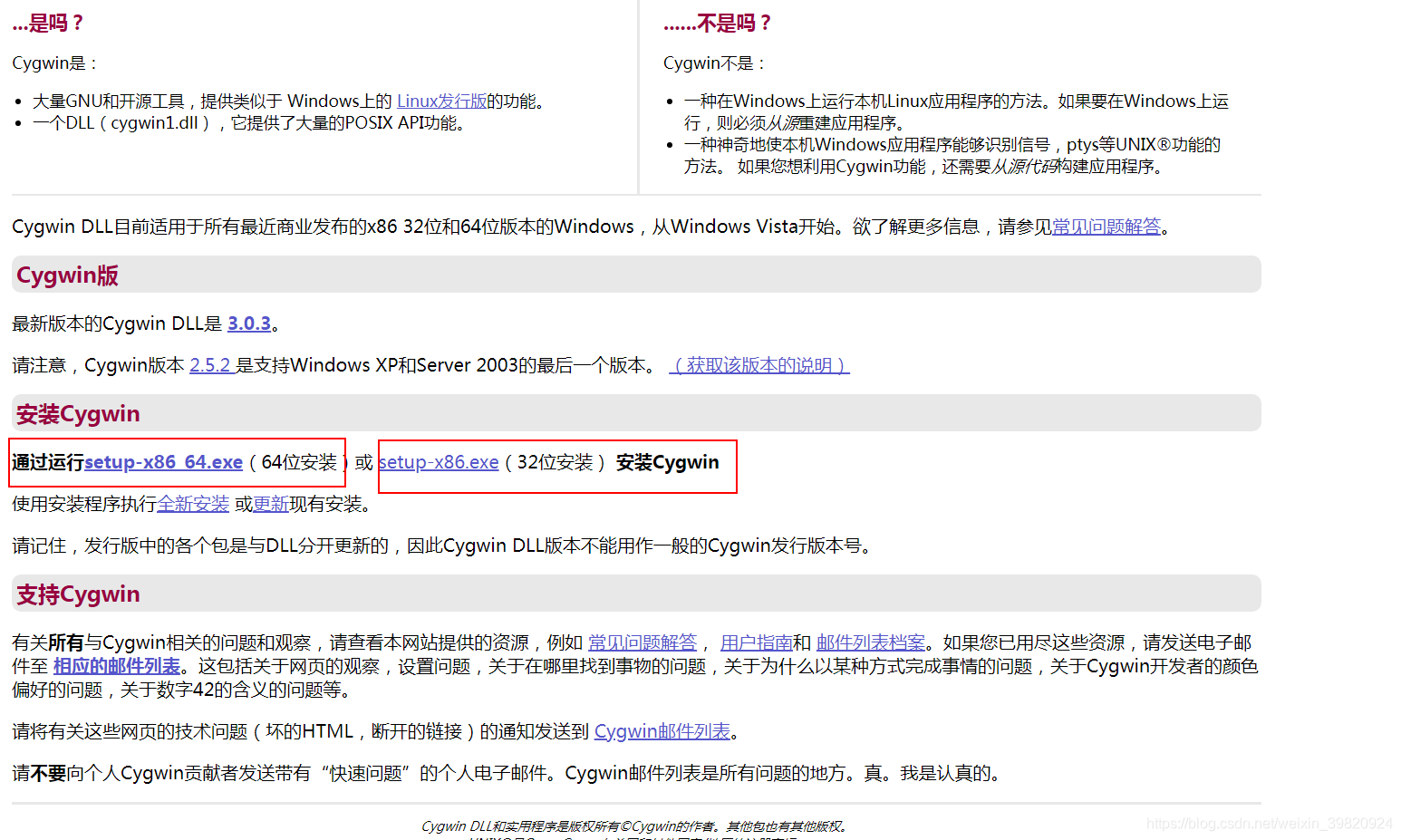Download setup-x86_64.exe installer
1401x840 pixels.
click(x=163, y=462)
